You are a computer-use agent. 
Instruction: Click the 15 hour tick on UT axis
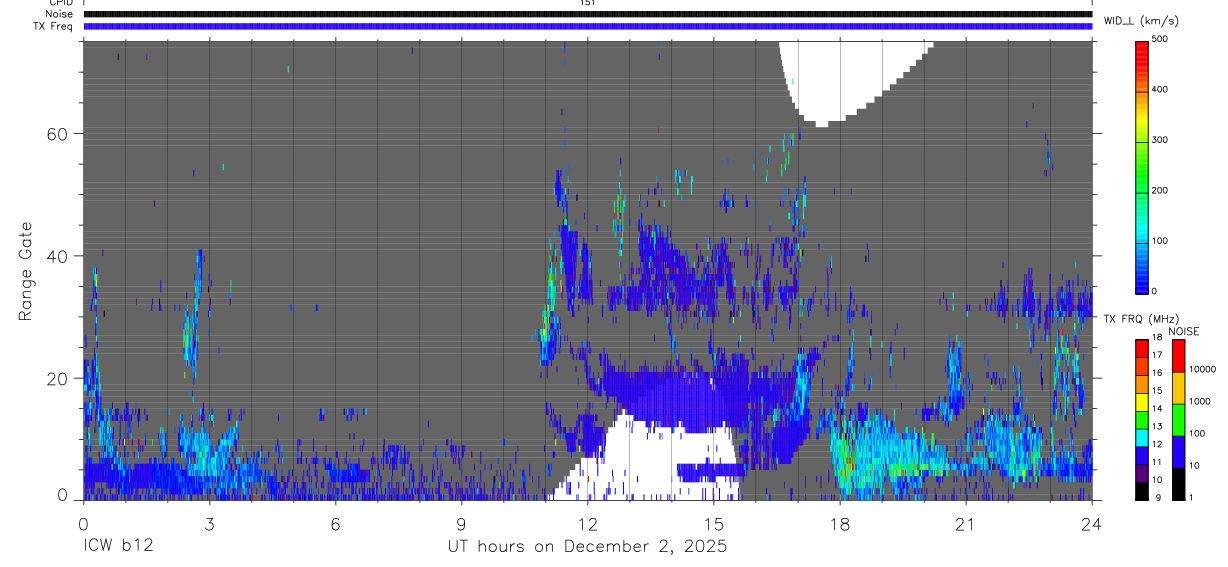pos(713,524)
